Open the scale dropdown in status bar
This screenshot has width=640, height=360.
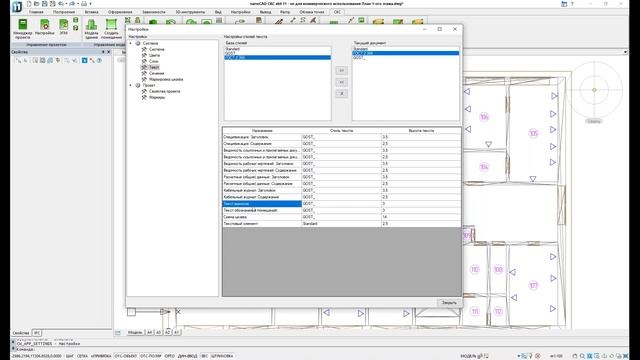tap(556, 356)
